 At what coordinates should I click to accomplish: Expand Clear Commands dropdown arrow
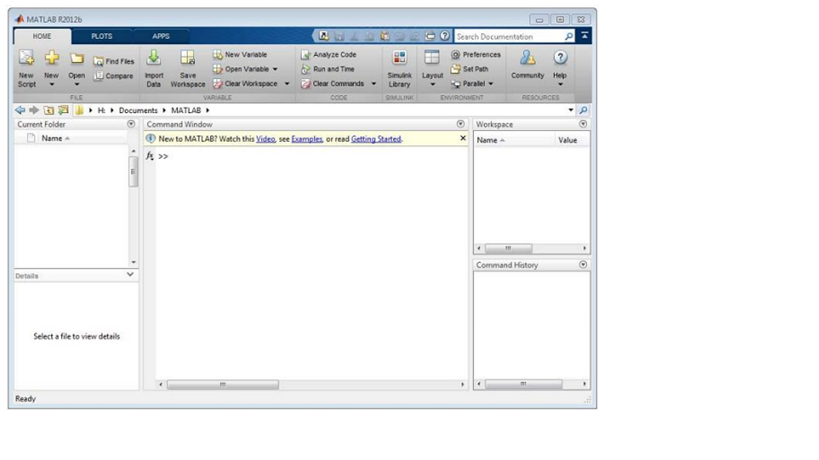373,84
